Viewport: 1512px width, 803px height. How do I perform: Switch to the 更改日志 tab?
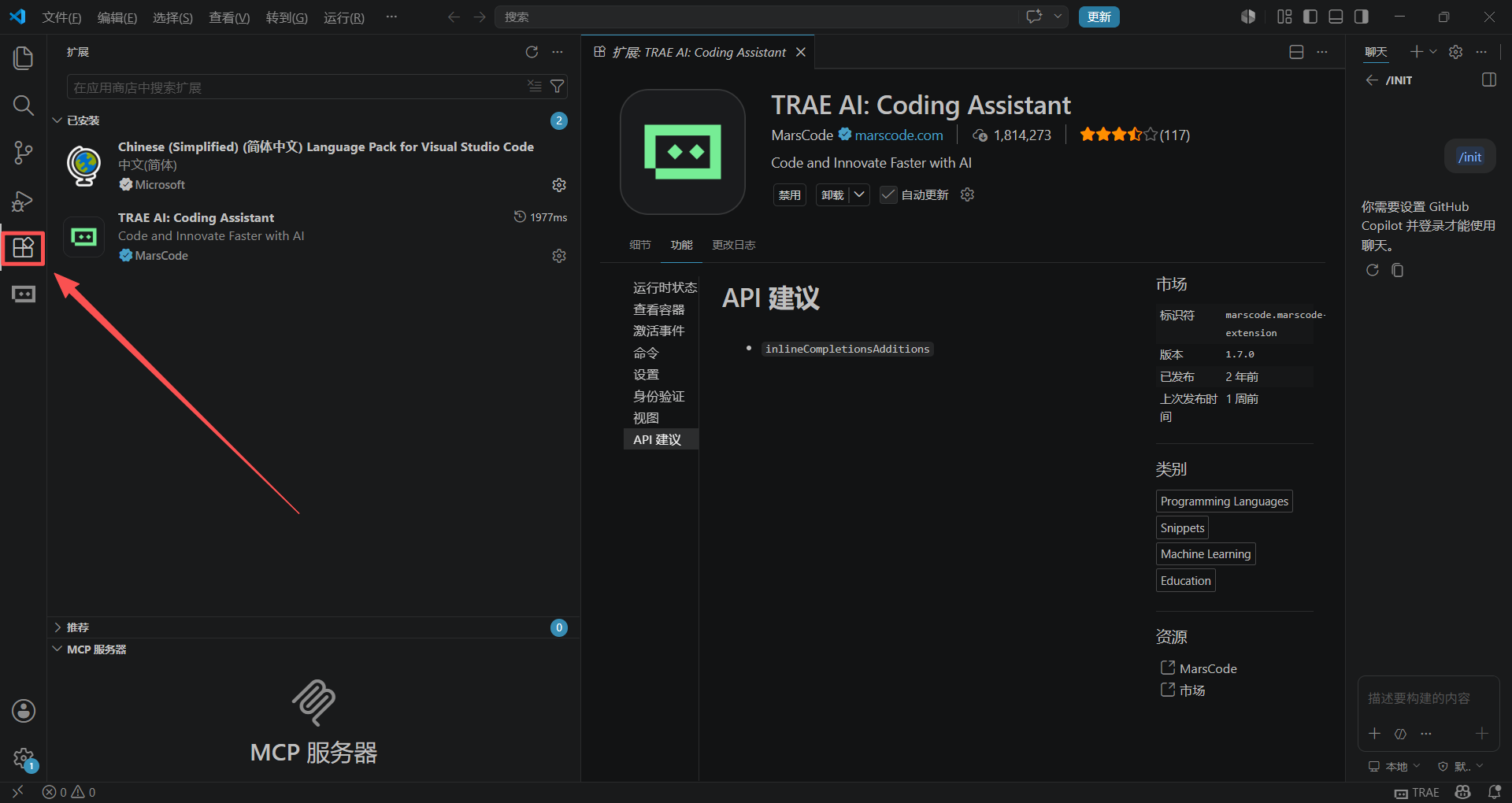[734, 245]
